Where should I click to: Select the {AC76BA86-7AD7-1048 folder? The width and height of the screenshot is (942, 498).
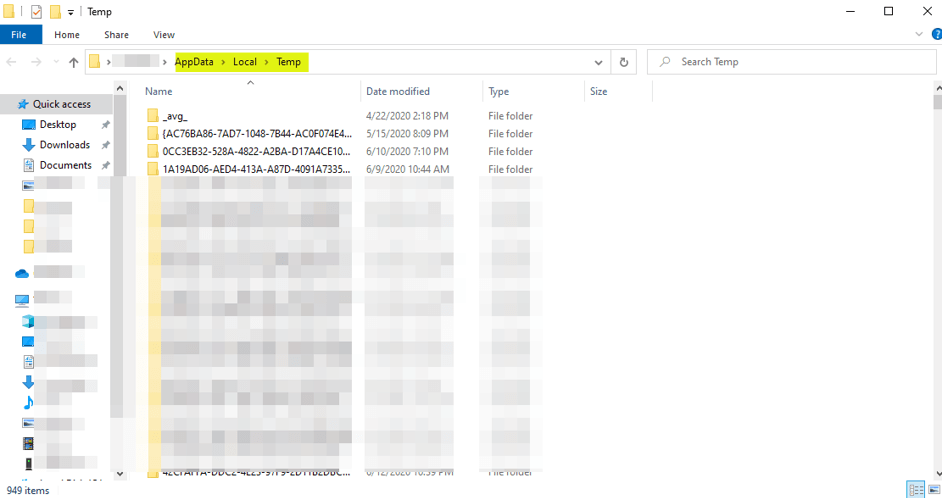point(257,133)
